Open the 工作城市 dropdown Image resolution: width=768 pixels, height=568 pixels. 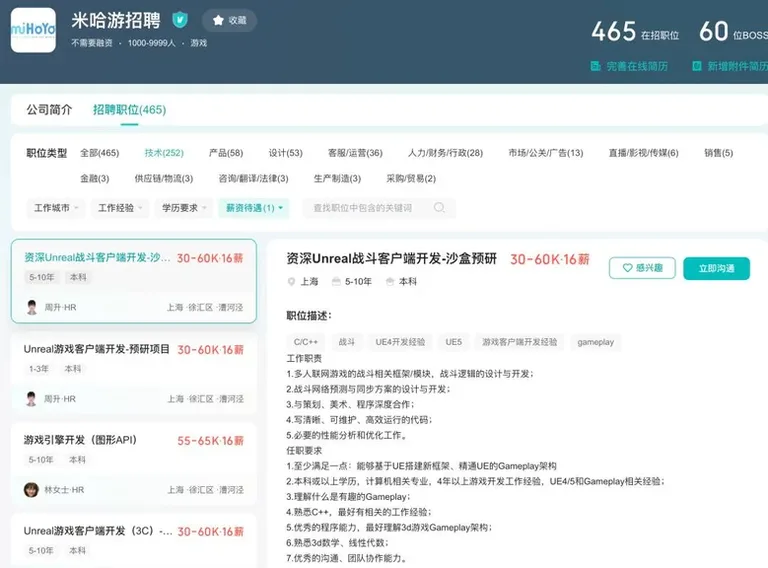click(56, 208)
